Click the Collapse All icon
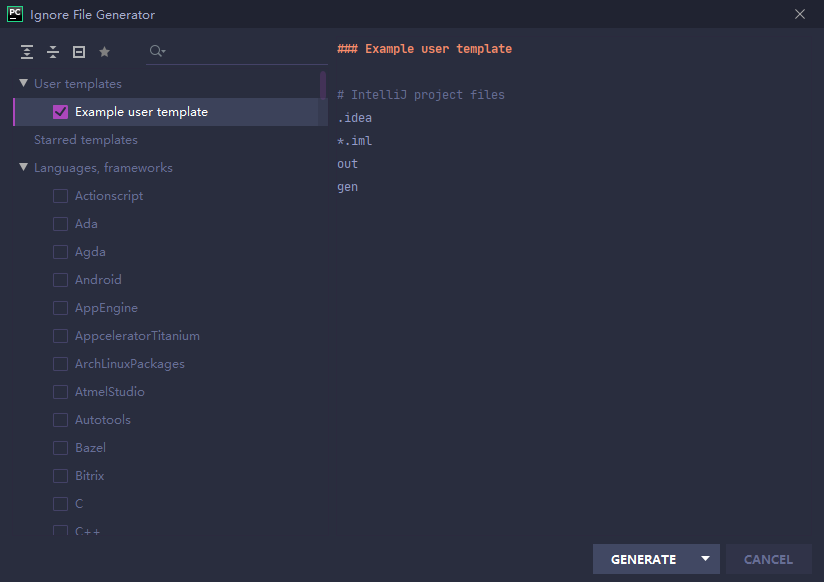Image resolution: width=824 pixels, height=582 pixels. (x=53, y=52)
